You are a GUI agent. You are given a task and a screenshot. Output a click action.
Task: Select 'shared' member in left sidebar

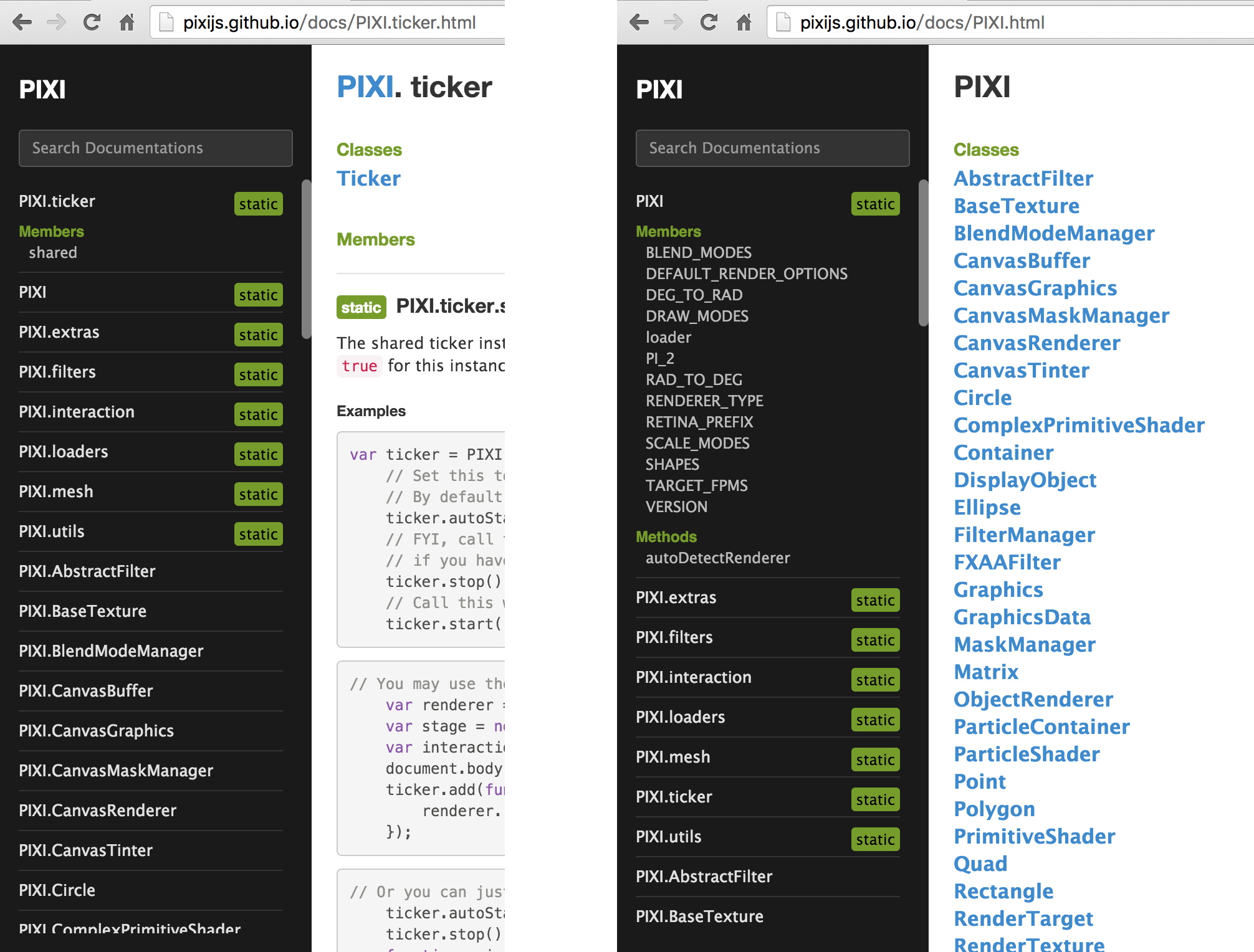pos(53,253)
